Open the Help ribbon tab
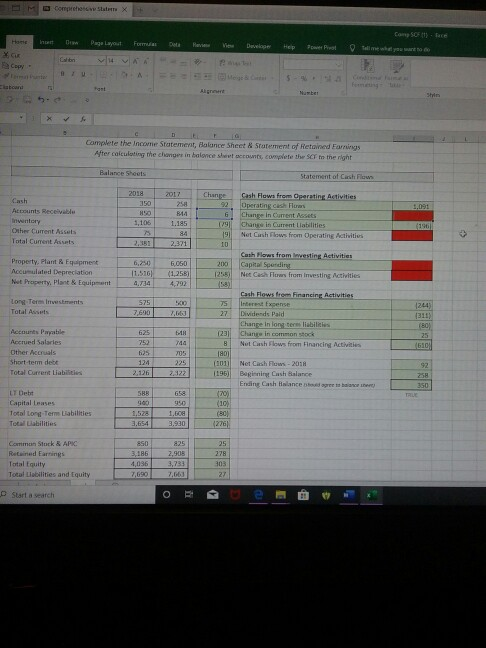 pyautogui.click(x=289, y=47)
